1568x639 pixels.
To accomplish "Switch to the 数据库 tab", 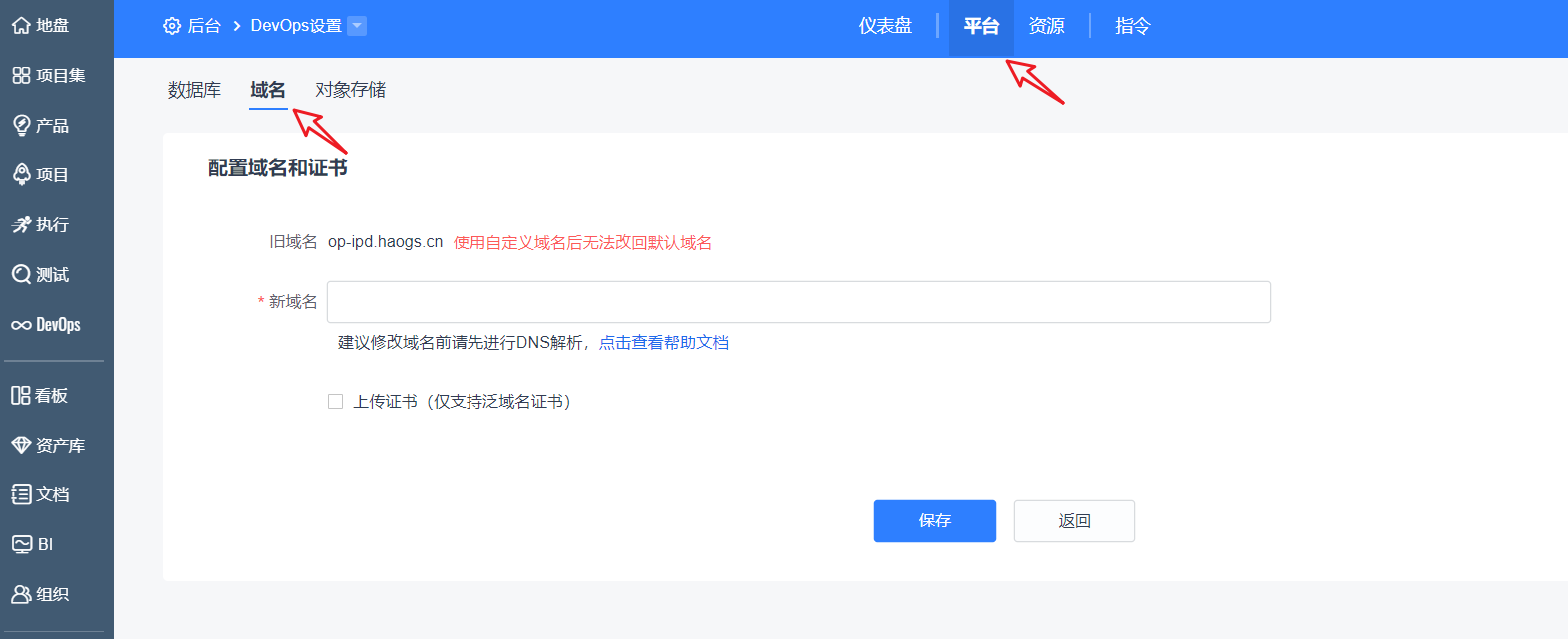I will tap(194, 90).
